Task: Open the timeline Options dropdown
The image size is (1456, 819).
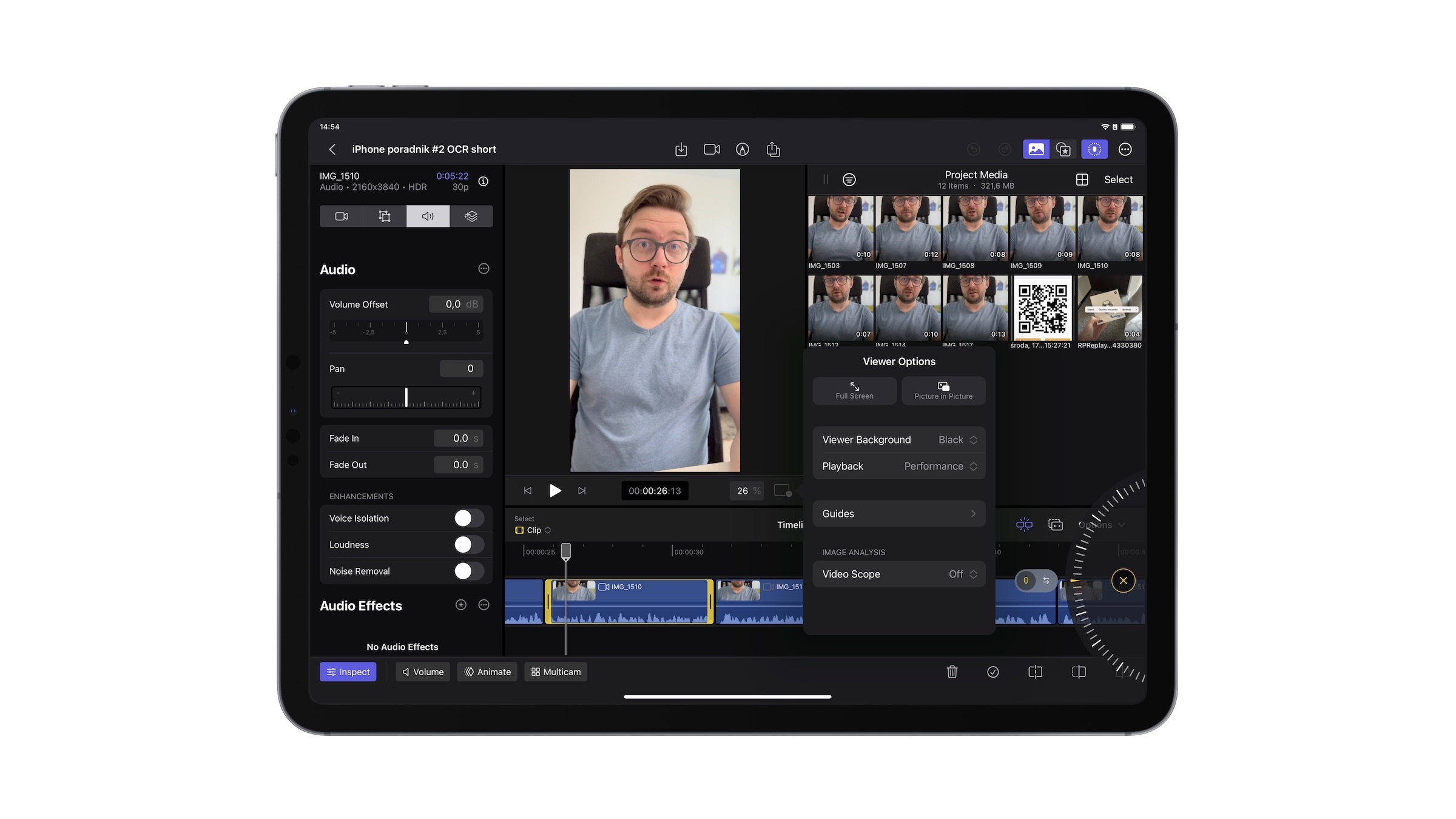Action: pos(1101,525)
